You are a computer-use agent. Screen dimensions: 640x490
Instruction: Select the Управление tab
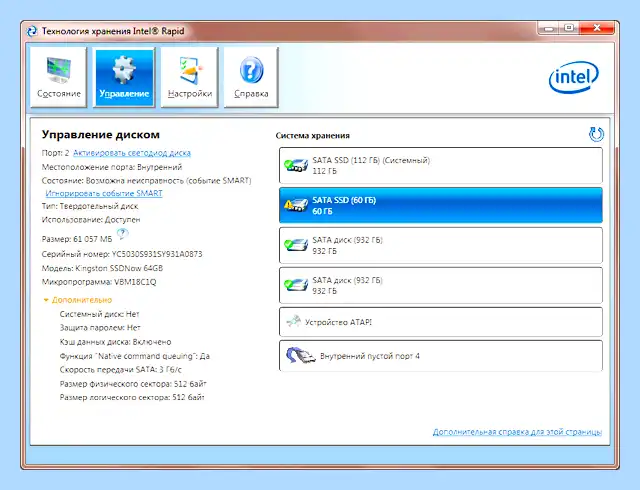click(x=124, y=77)
